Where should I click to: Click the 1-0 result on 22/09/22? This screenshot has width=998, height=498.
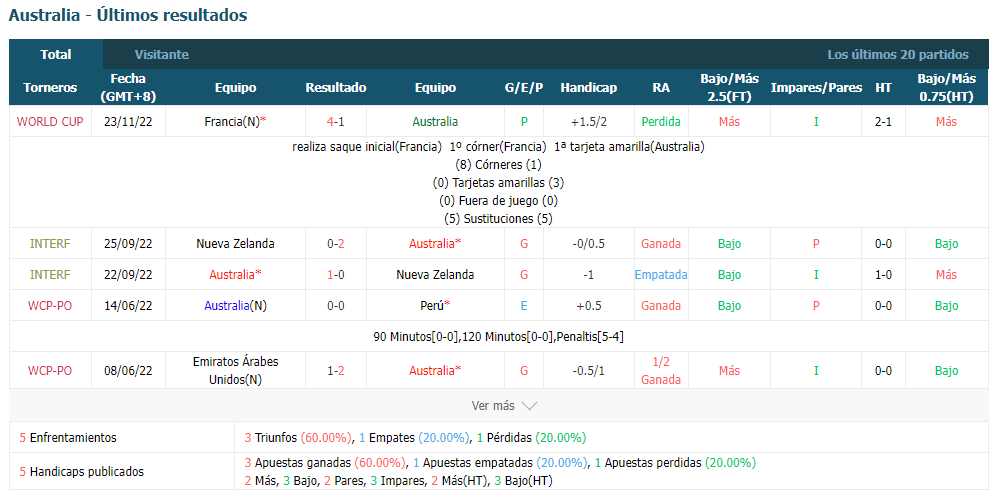pos(336,274)
